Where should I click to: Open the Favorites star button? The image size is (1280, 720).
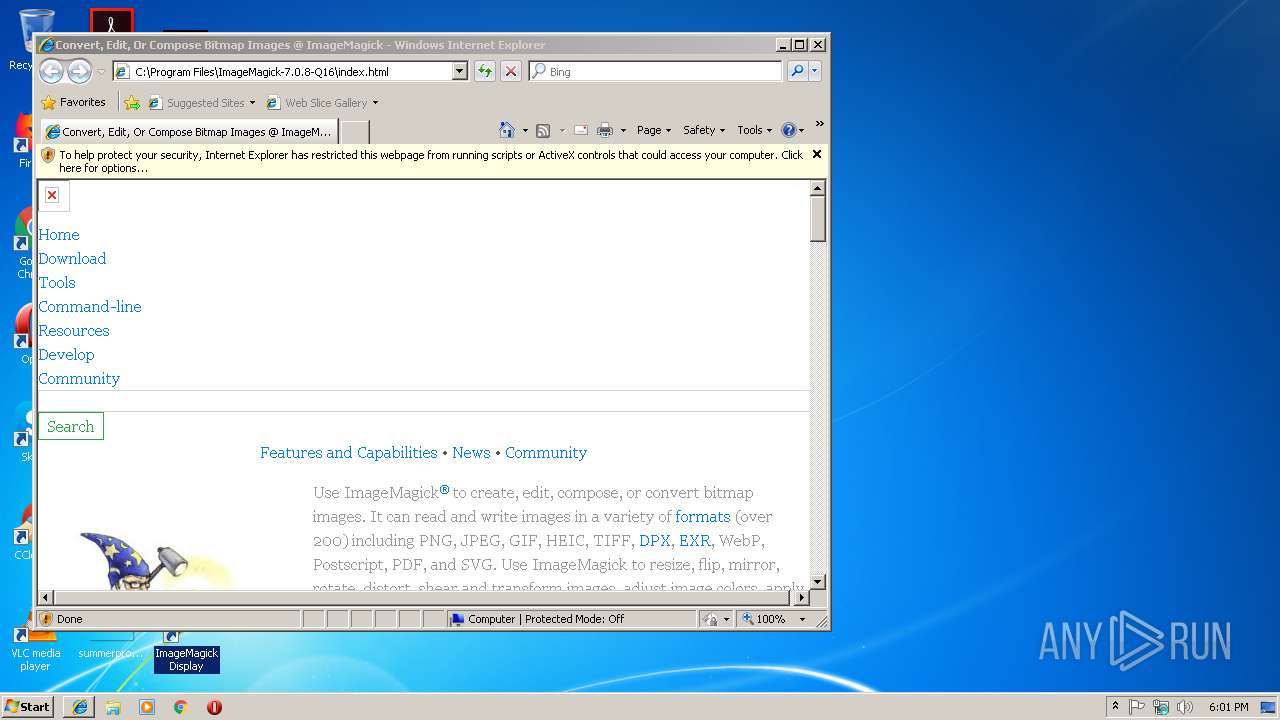pyautogui.click(x=73, y=102)
